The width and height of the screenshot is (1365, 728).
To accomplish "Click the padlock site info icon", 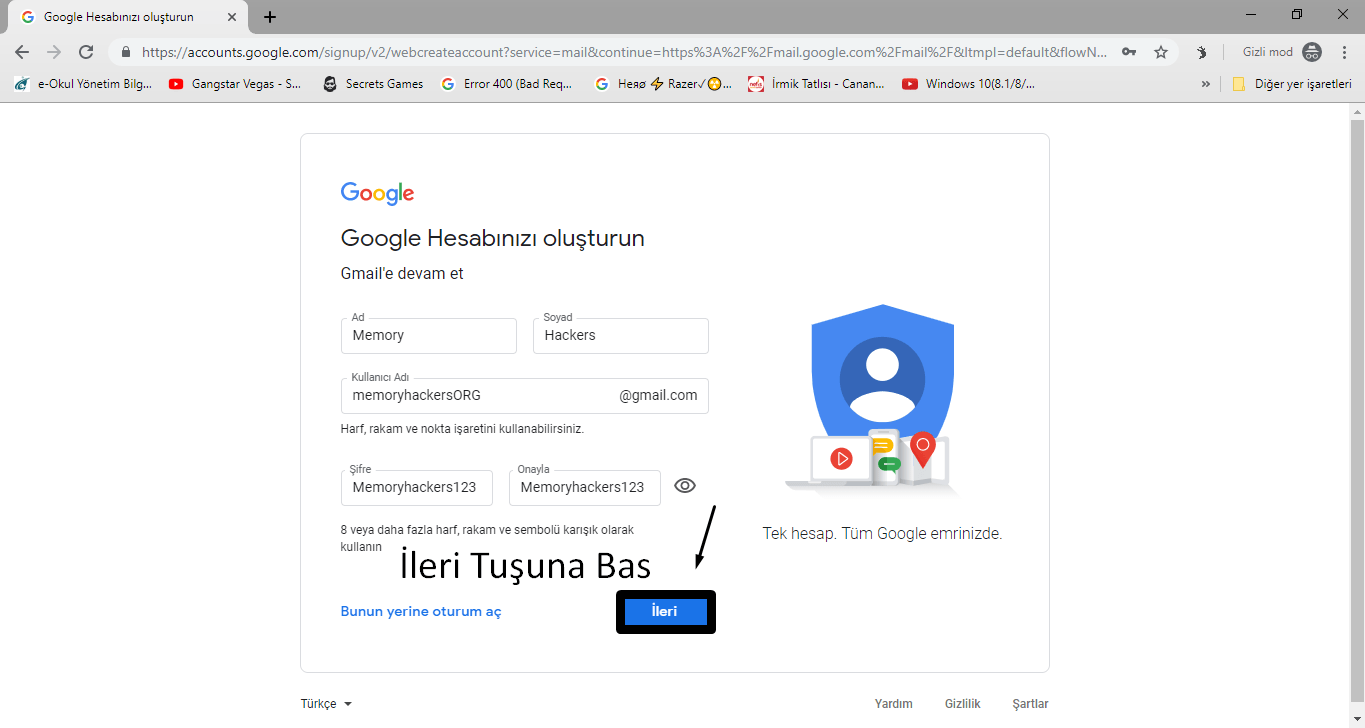I will (x=126, y=52).
